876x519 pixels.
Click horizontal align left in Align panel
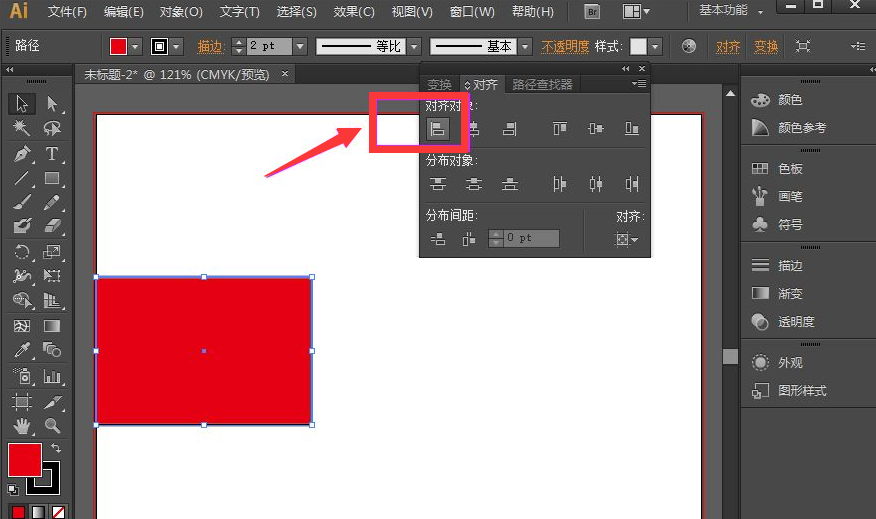click(437, 129)
